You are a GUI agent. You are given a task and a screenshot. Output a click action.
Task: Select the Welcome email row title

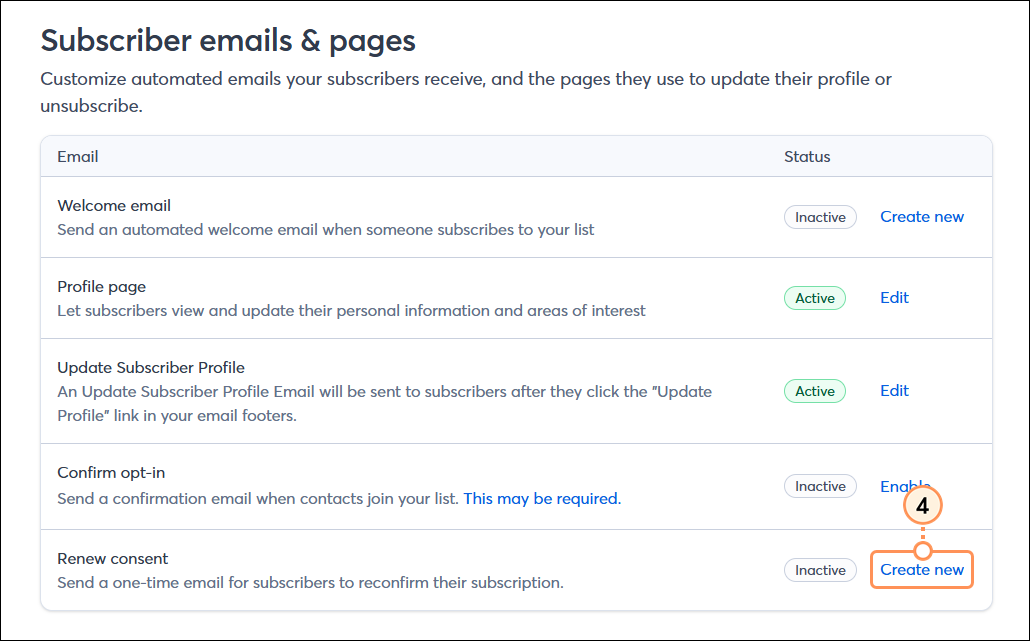113,205
